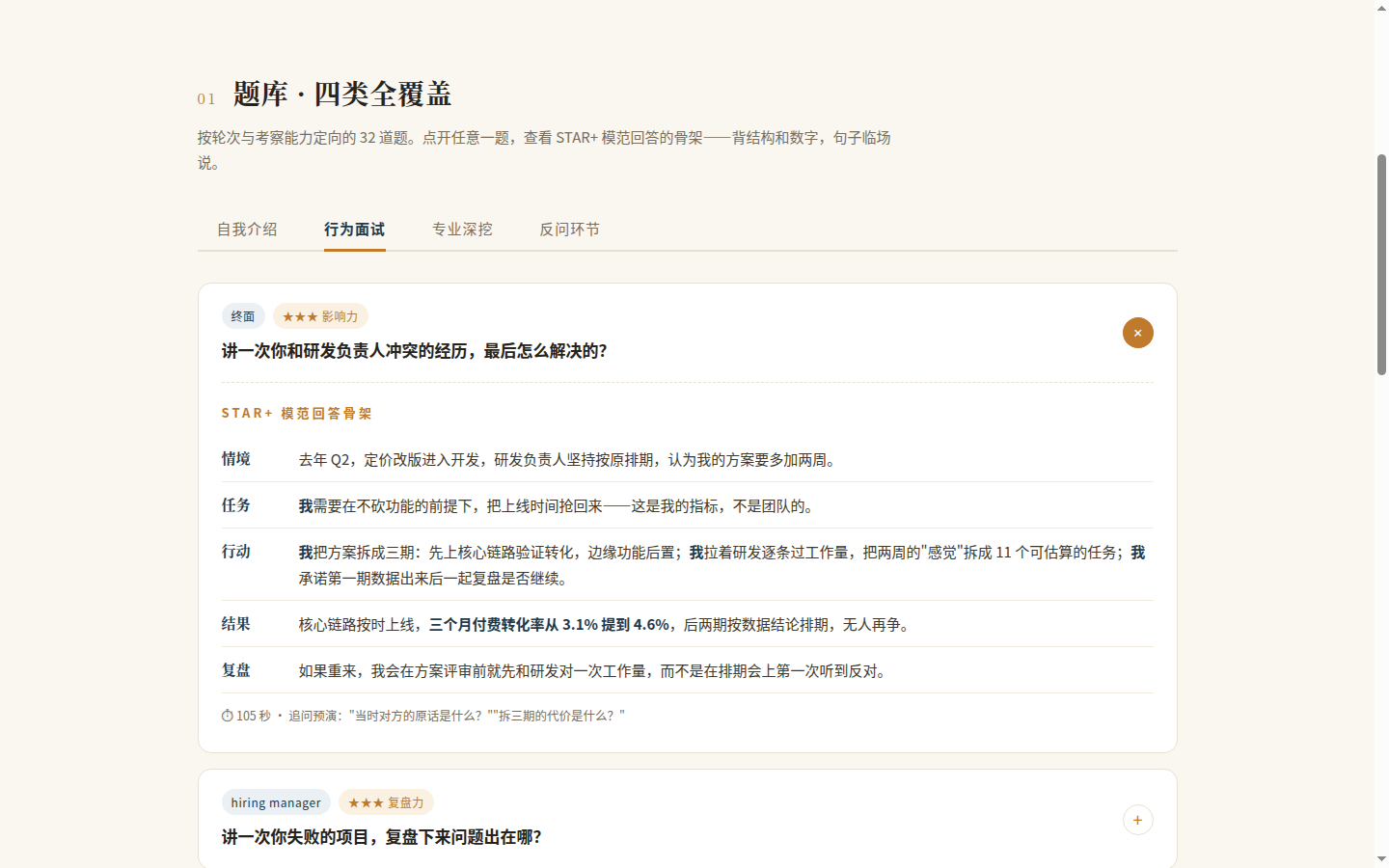Click the 任务 row label
The height and width of the screenshot is (868, 1389).
(236, 505)
